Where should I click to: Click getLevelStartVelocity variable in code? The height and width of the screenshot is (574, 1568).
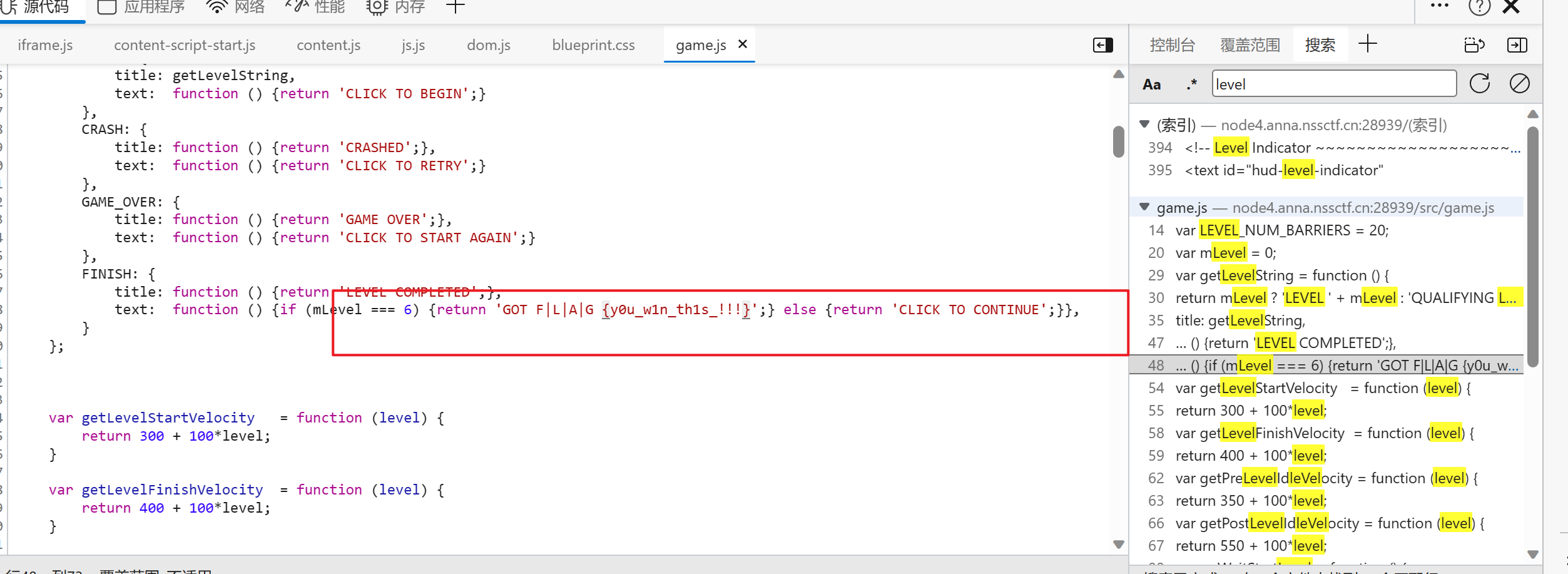coord(168,418)
